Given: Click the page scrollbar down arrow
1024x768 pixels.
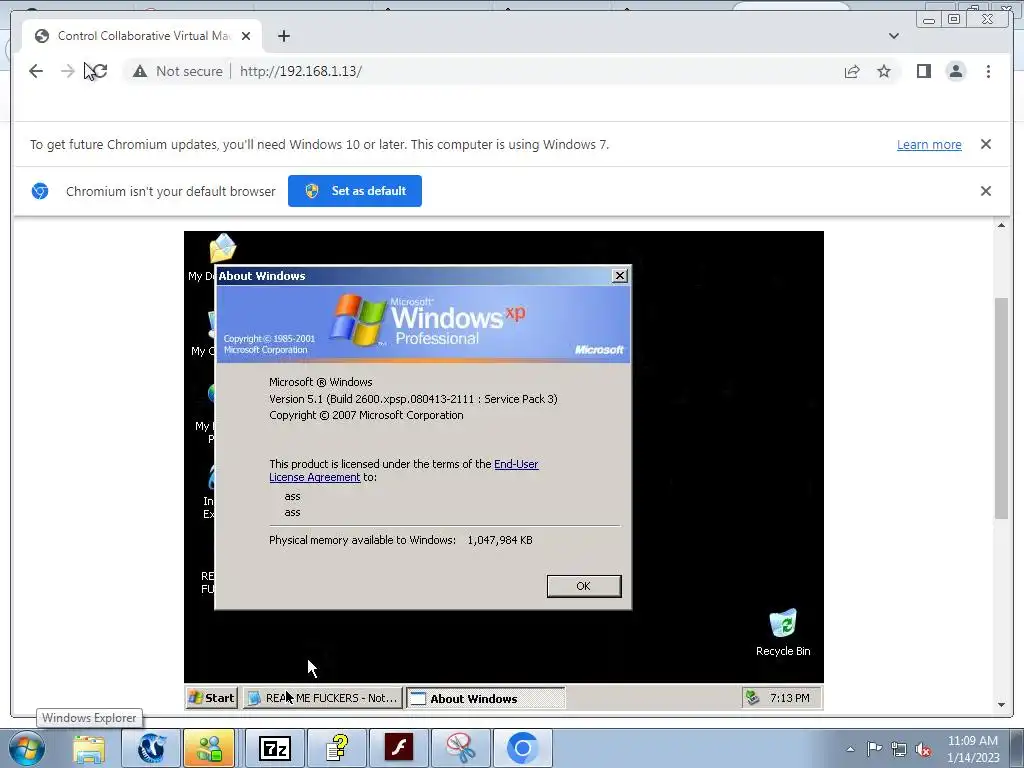Looking at the screenshot, I should (x=1001, y=705).
